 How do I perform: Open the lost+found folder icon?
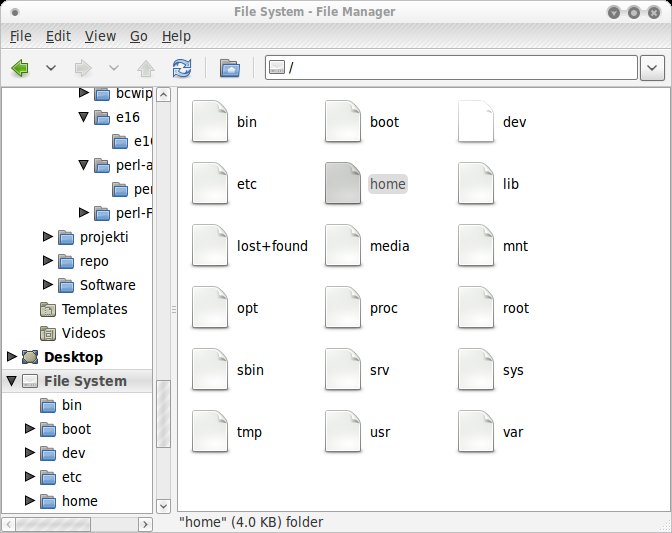[x=210, y=246]
